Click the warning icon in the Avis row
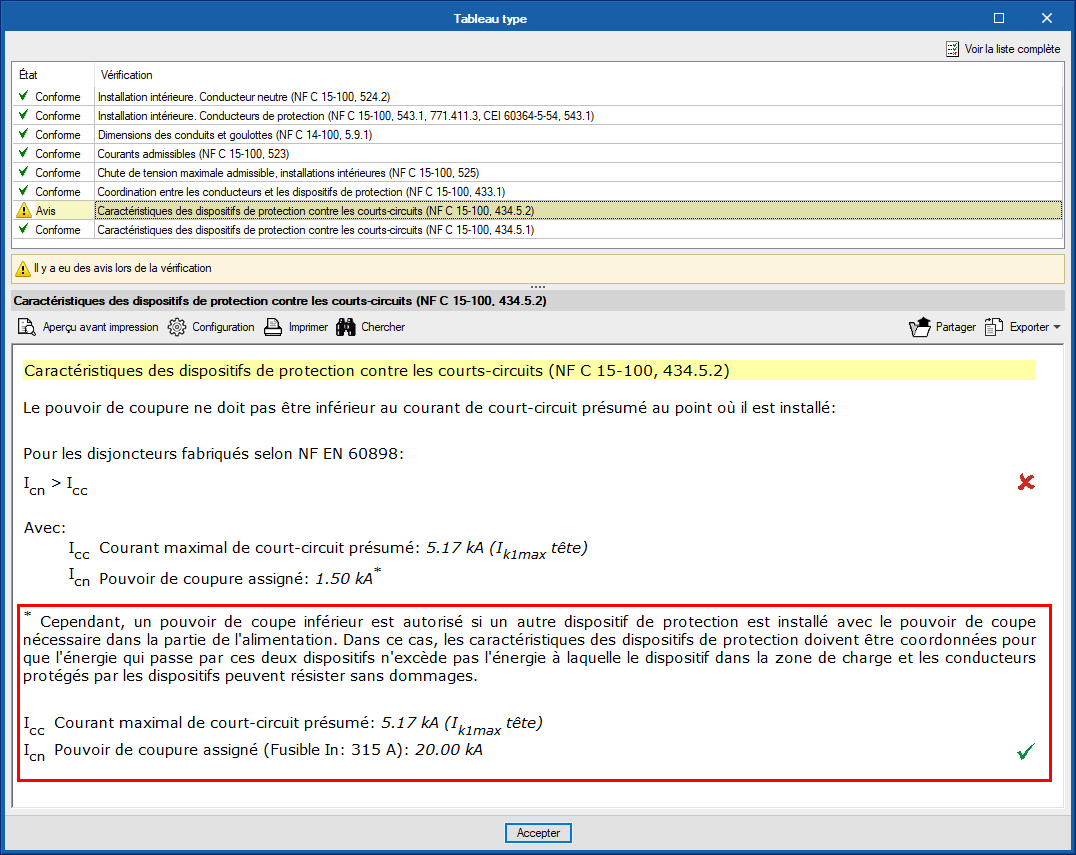This screenshot has width=1076, height=855. tap(23, 211)
